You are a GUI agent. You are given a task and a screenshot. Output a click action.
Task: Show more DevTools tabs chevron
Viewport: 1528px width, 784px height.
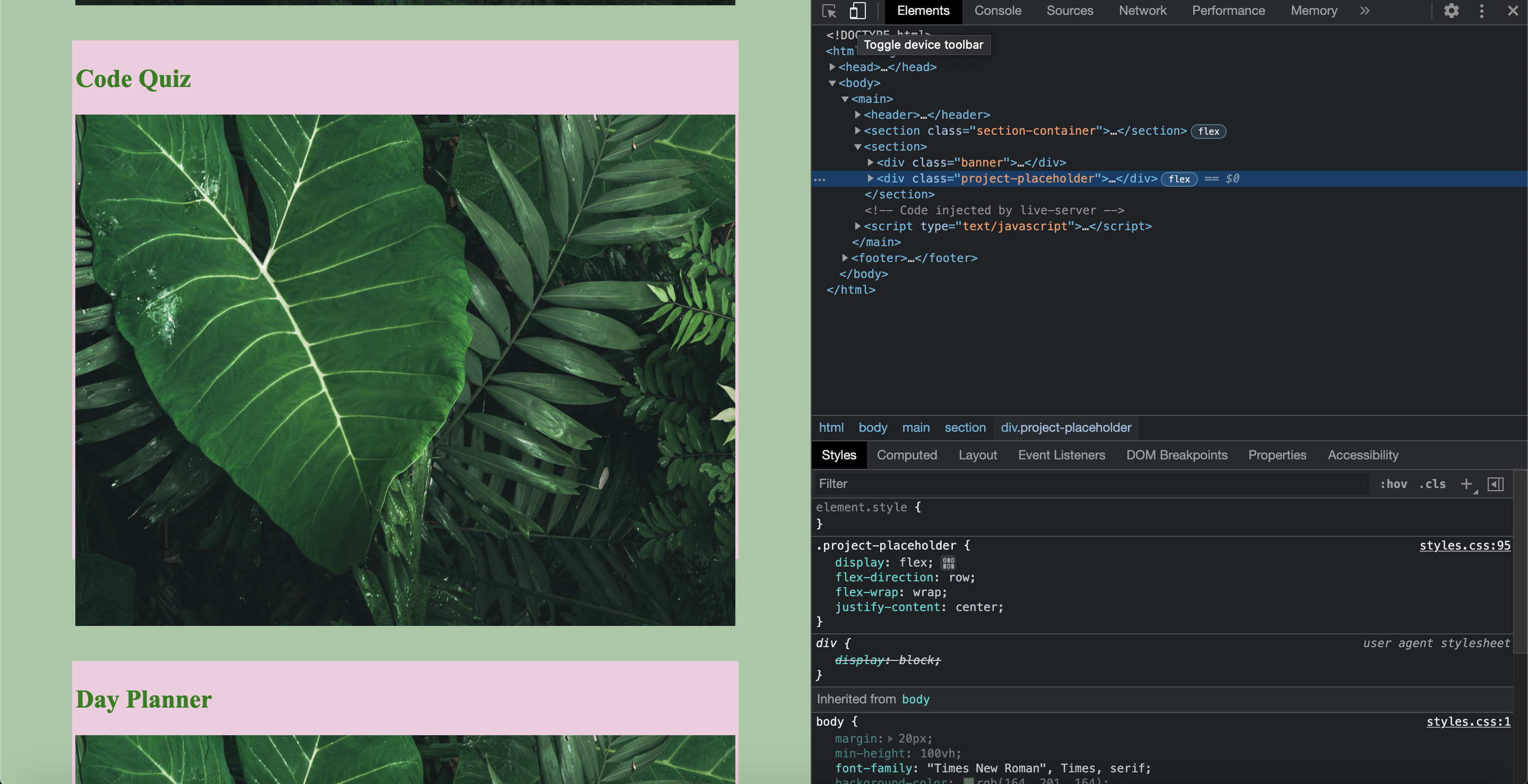click(1365, 11)
